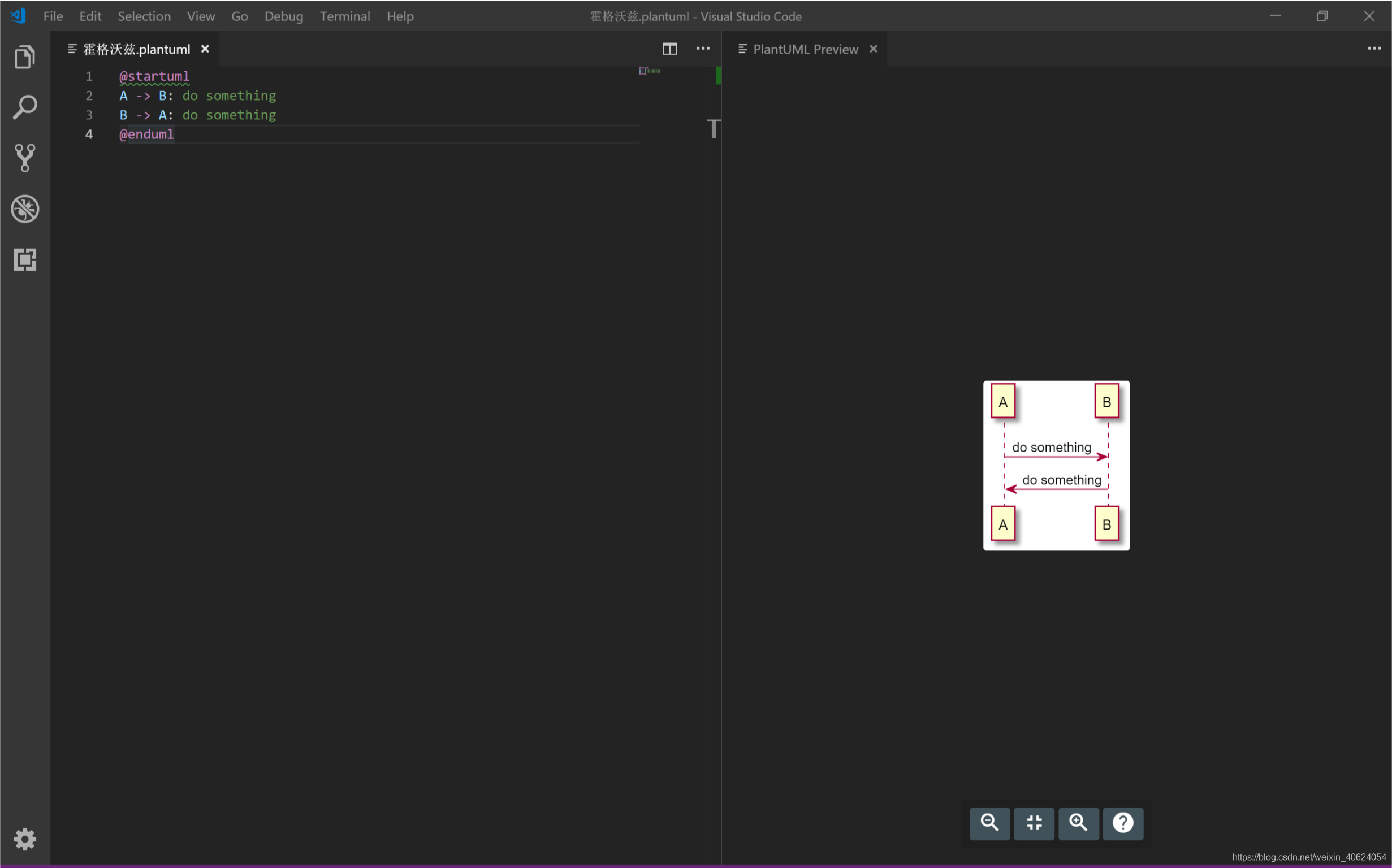Open the Extensions view in activity bar
This screenshot has height=868, width=1392.
tap(25, 259)
